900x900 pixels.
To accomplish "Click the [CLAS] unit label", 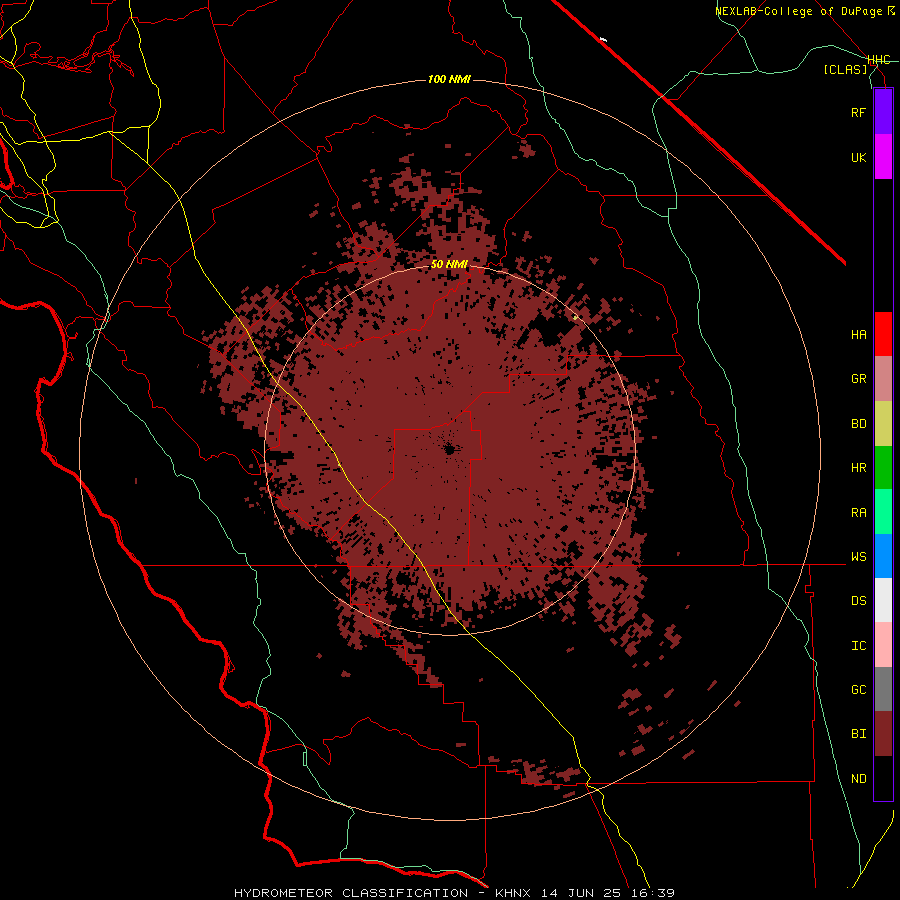I will tap(845, 69).
